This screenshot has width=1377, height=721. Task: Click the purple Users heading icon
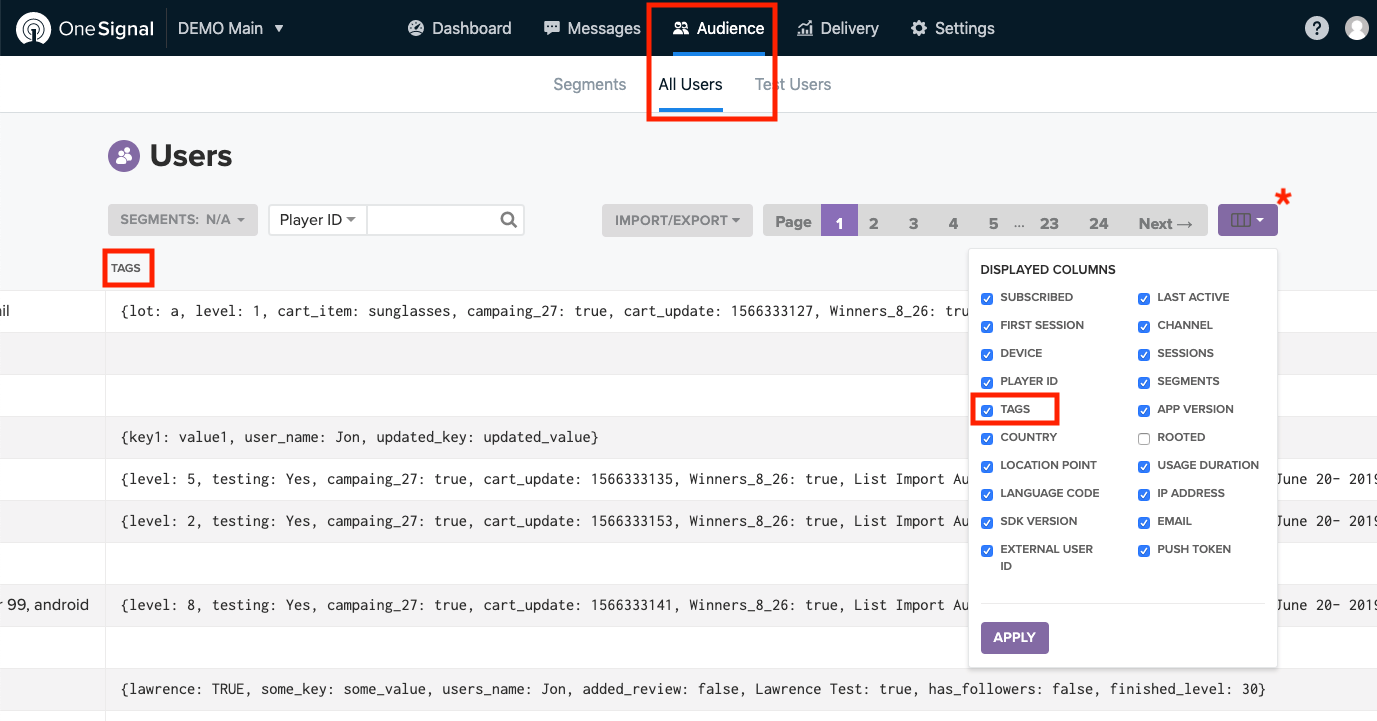[x=124, y=156]
